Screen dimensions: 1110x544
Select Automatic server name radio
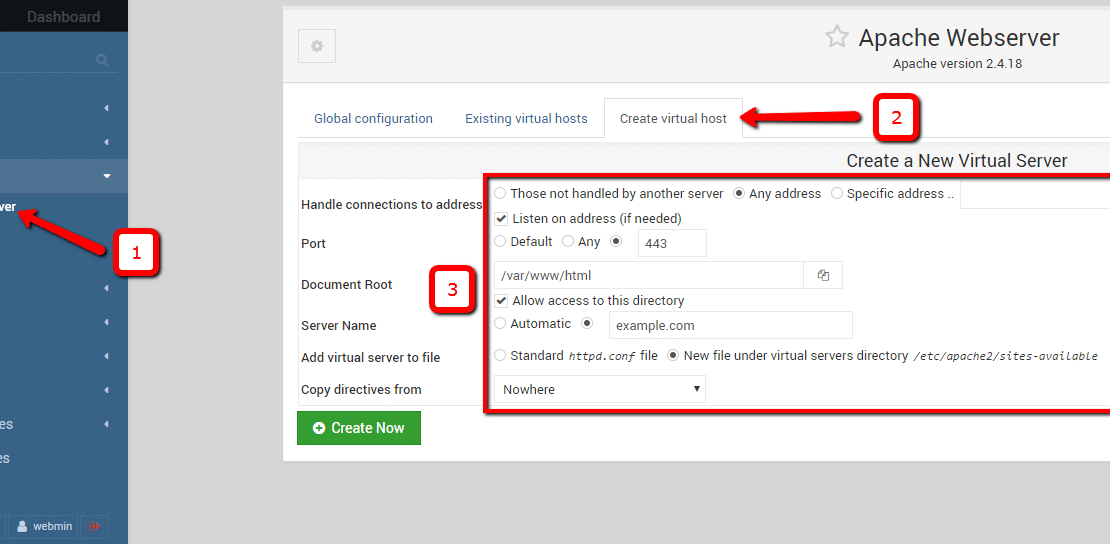500,324
